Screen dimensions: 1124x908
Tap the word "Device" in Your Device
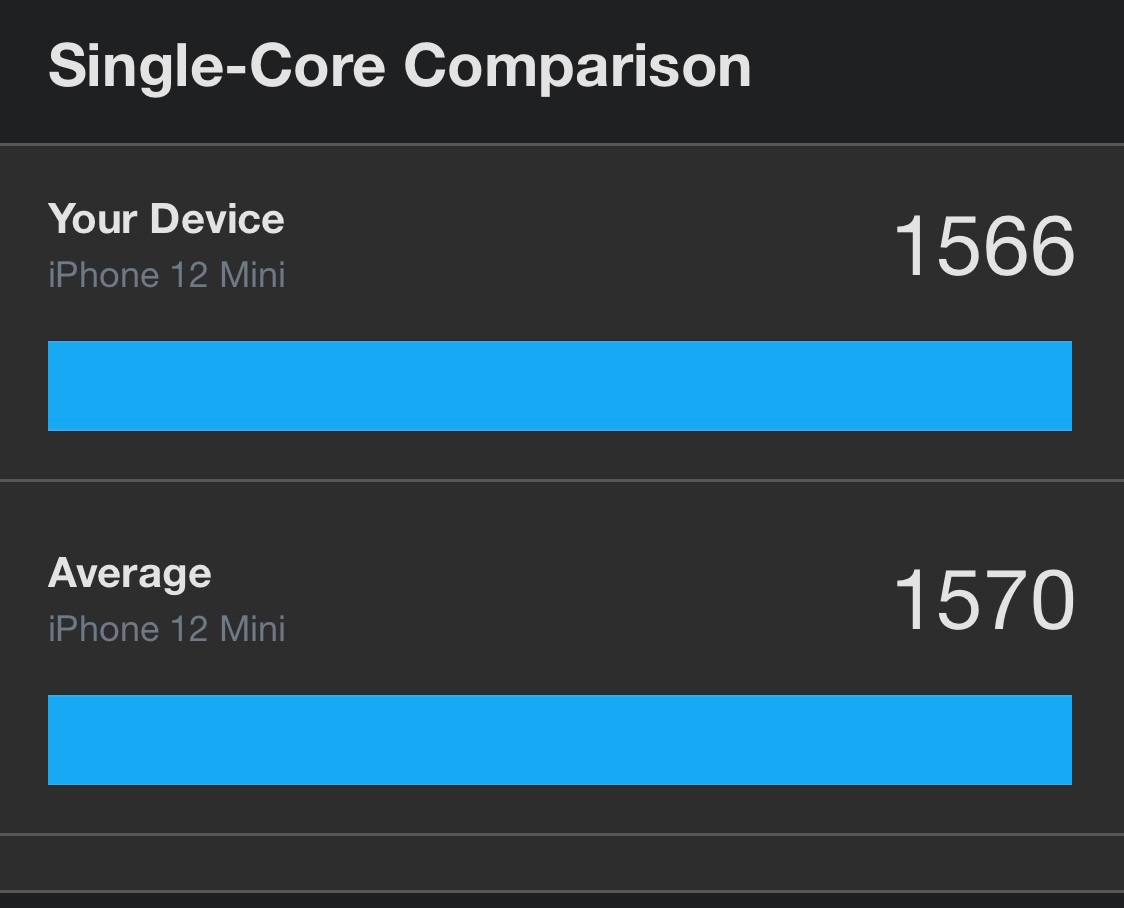pyautogui.click(x=217, y=219)
